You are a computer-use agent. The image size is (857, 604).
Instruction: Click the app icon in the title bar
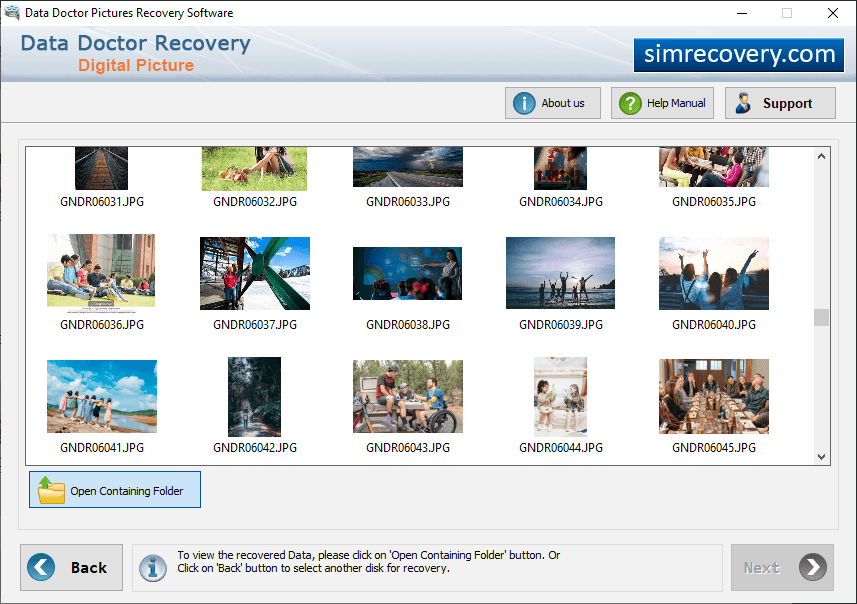coord(12,12)
